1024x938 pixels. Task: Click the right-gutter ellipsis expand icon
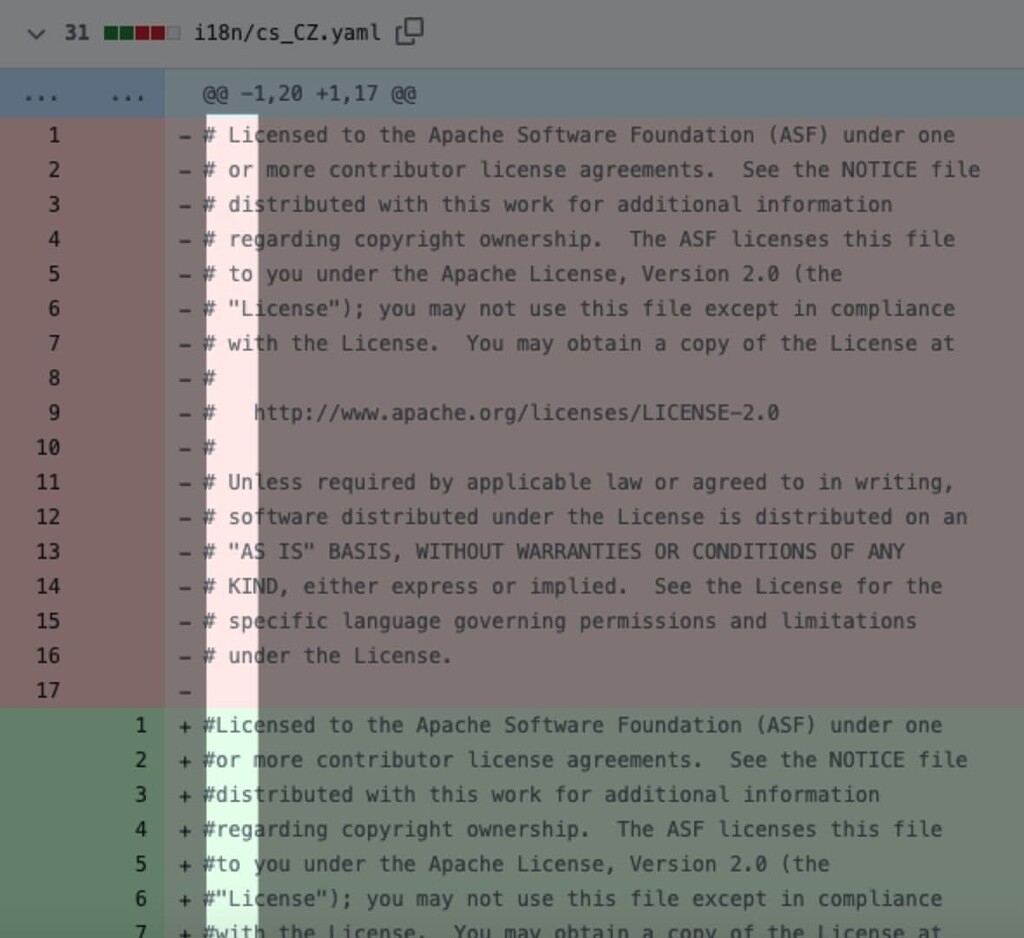(x=128, y=94)
